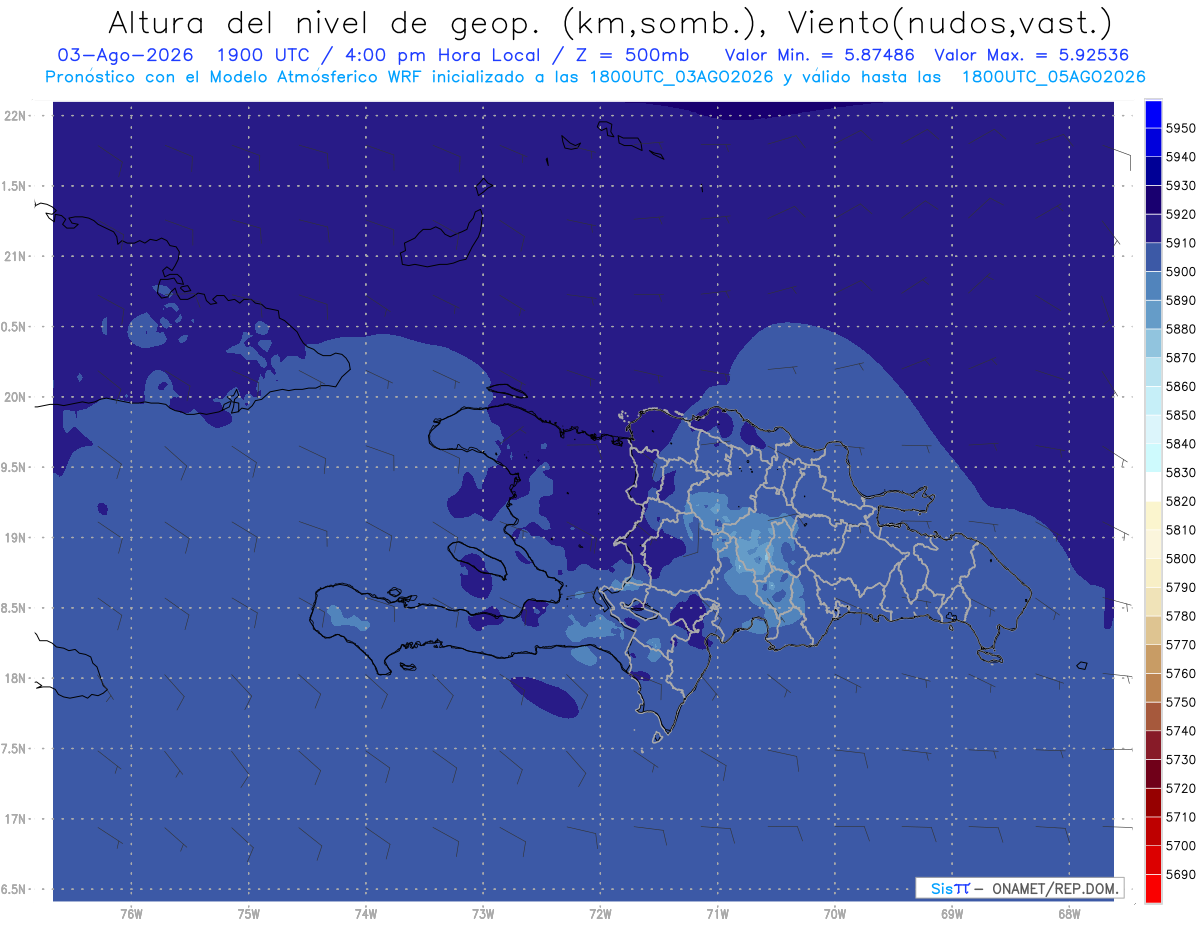Pick the tan swatch between 5770 and 5780
The image size is (1200, 927).
tap(1153, 631)
